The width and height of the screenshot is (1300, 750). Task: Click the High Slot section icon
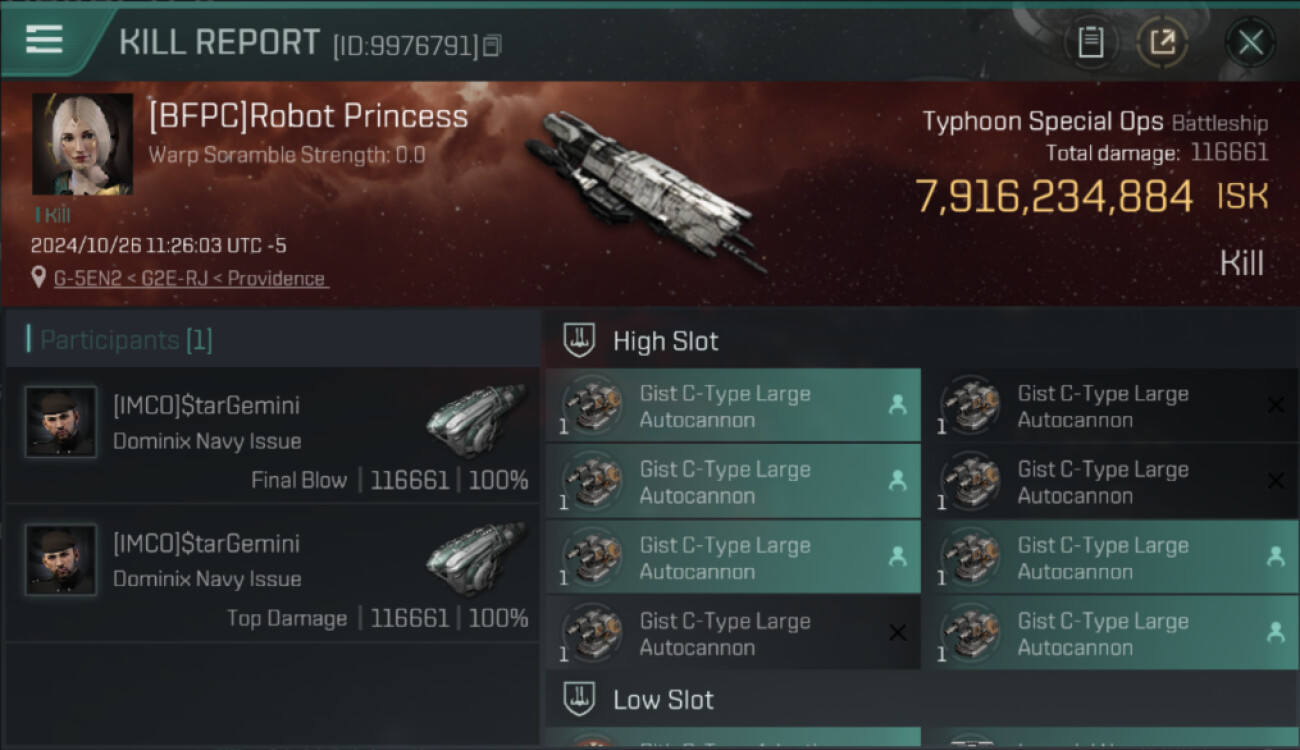(579, 341)
